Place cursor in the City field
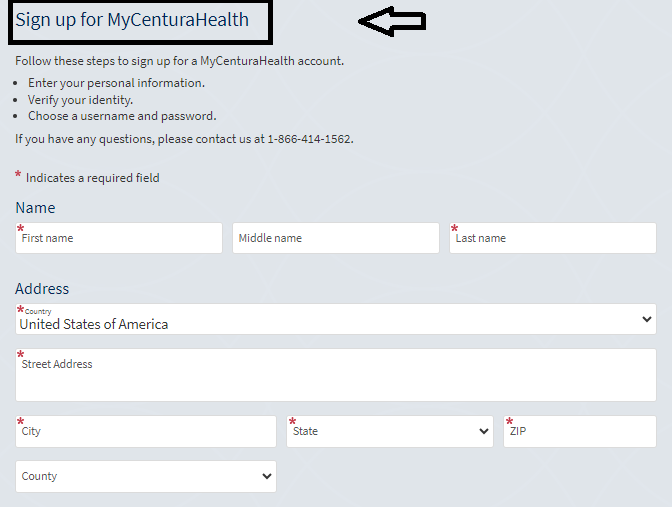This screenshot has width=672, height=507. click(145, 432)
